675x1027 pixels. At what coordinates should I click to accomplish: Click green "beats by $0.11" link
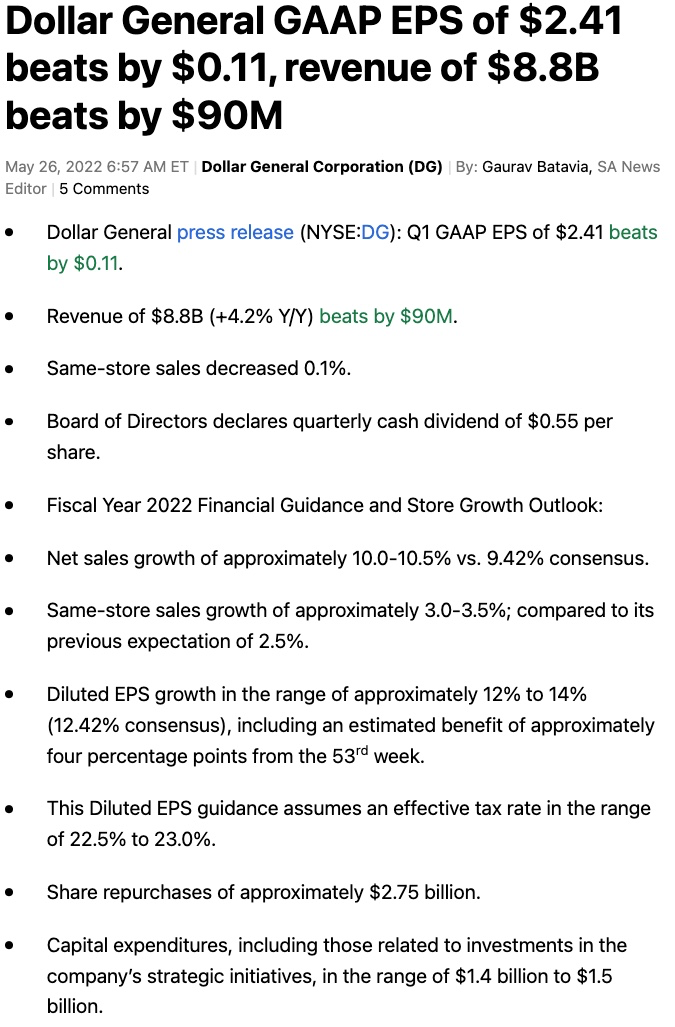(633, 232)
